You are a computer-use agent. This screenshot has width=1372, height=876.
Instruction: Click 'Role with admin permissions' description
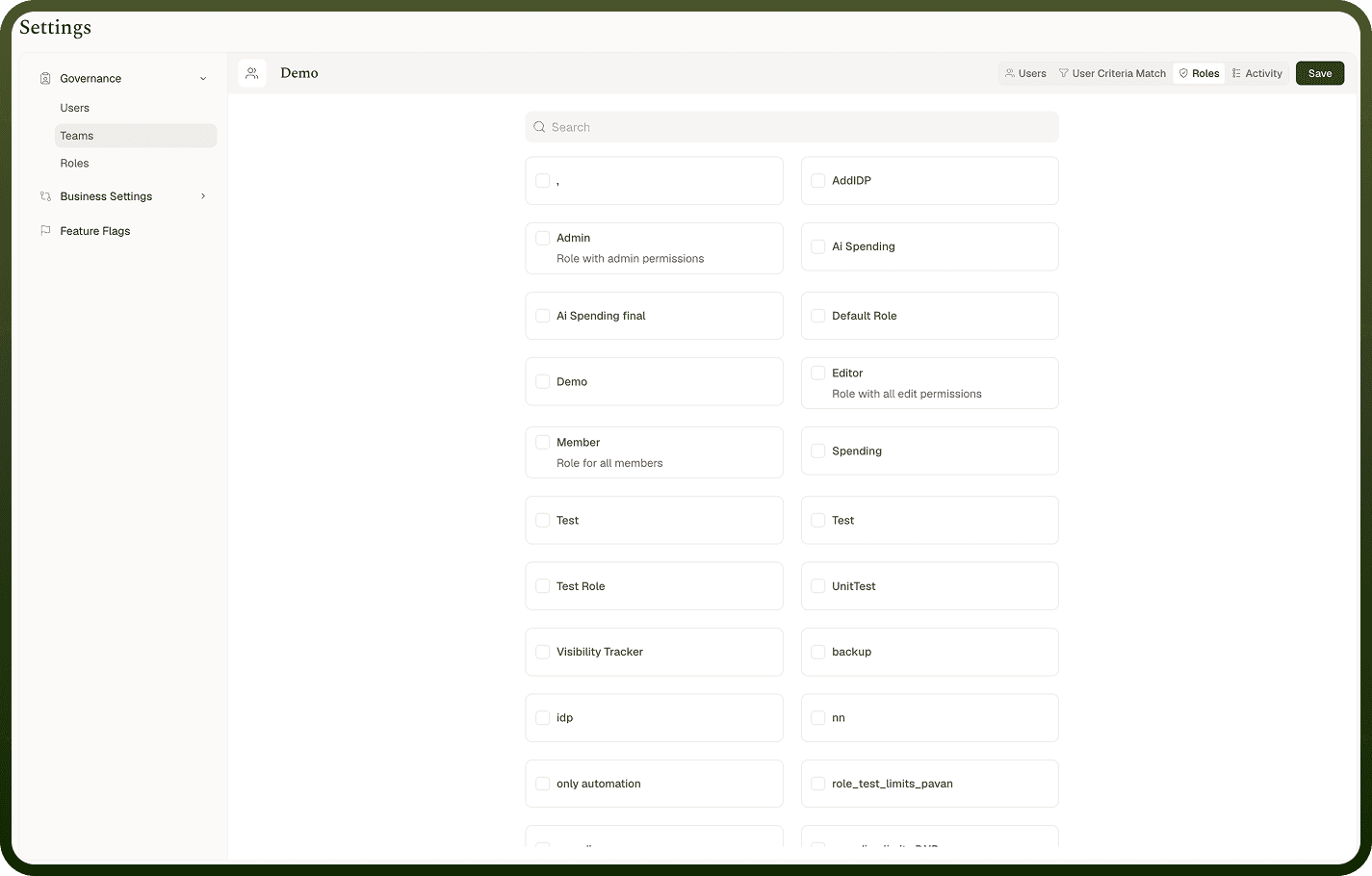pos(631,259)
